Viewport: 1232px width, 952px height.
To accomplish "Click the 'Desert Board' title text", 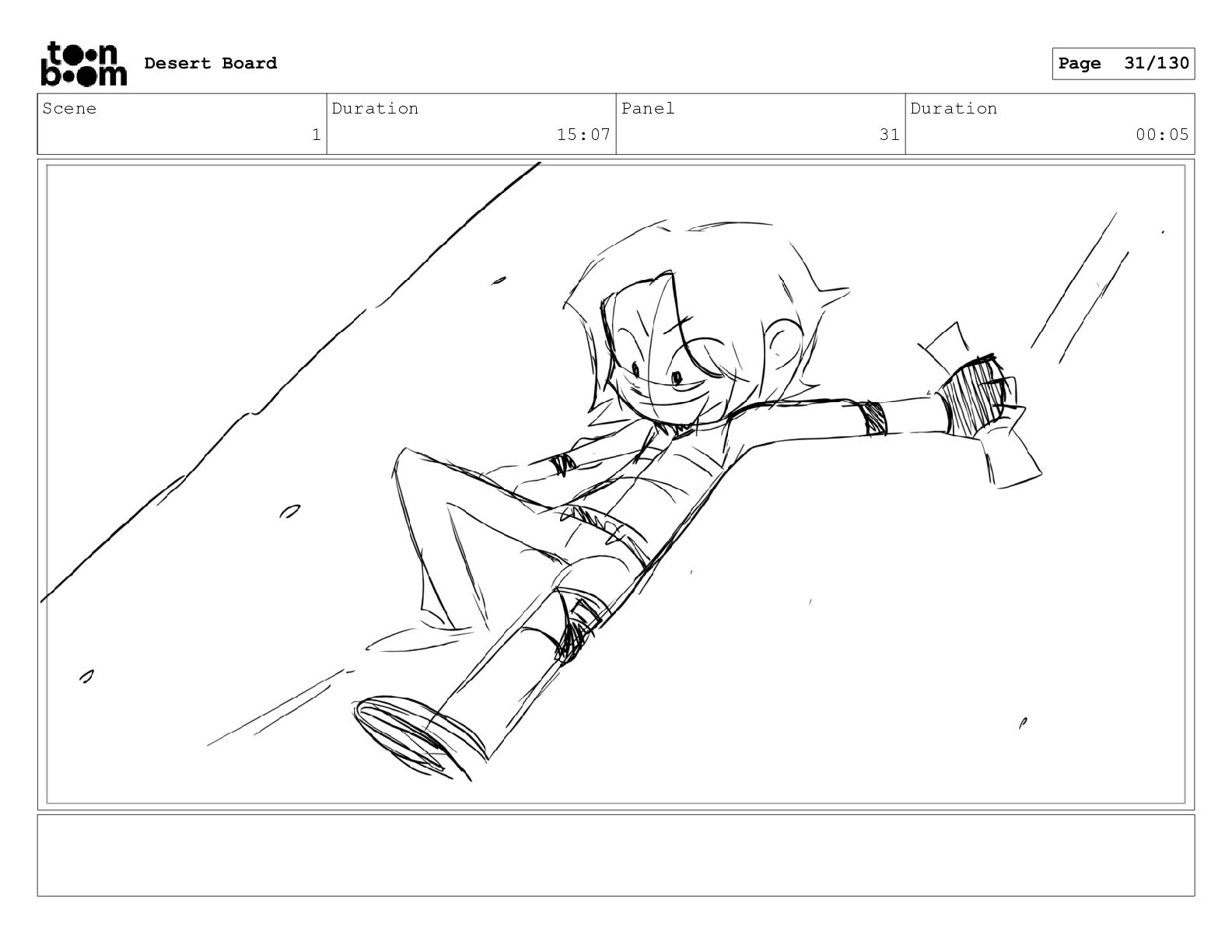I will [211, 63].
